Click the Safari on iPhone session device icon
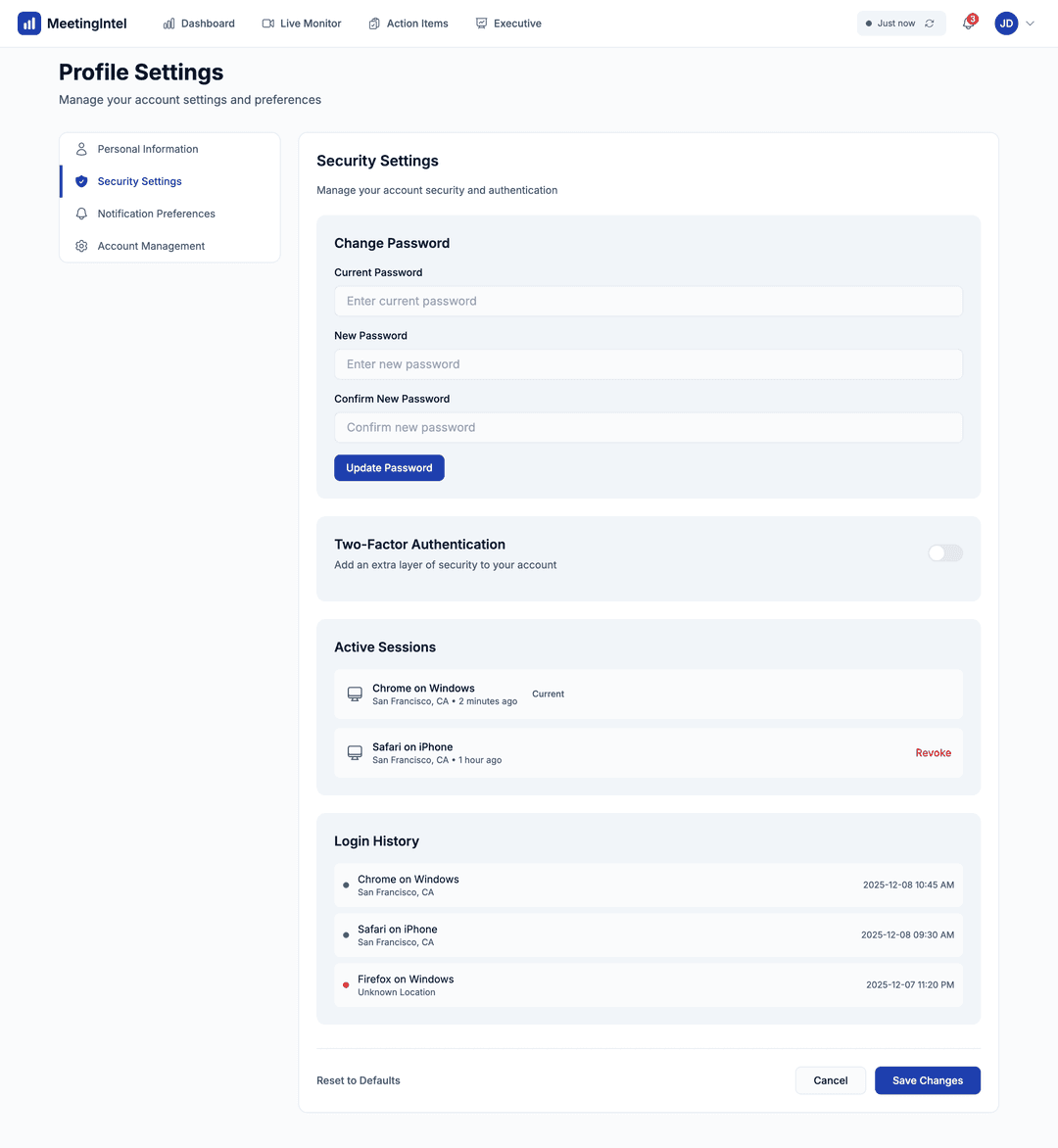 point(355,753)
